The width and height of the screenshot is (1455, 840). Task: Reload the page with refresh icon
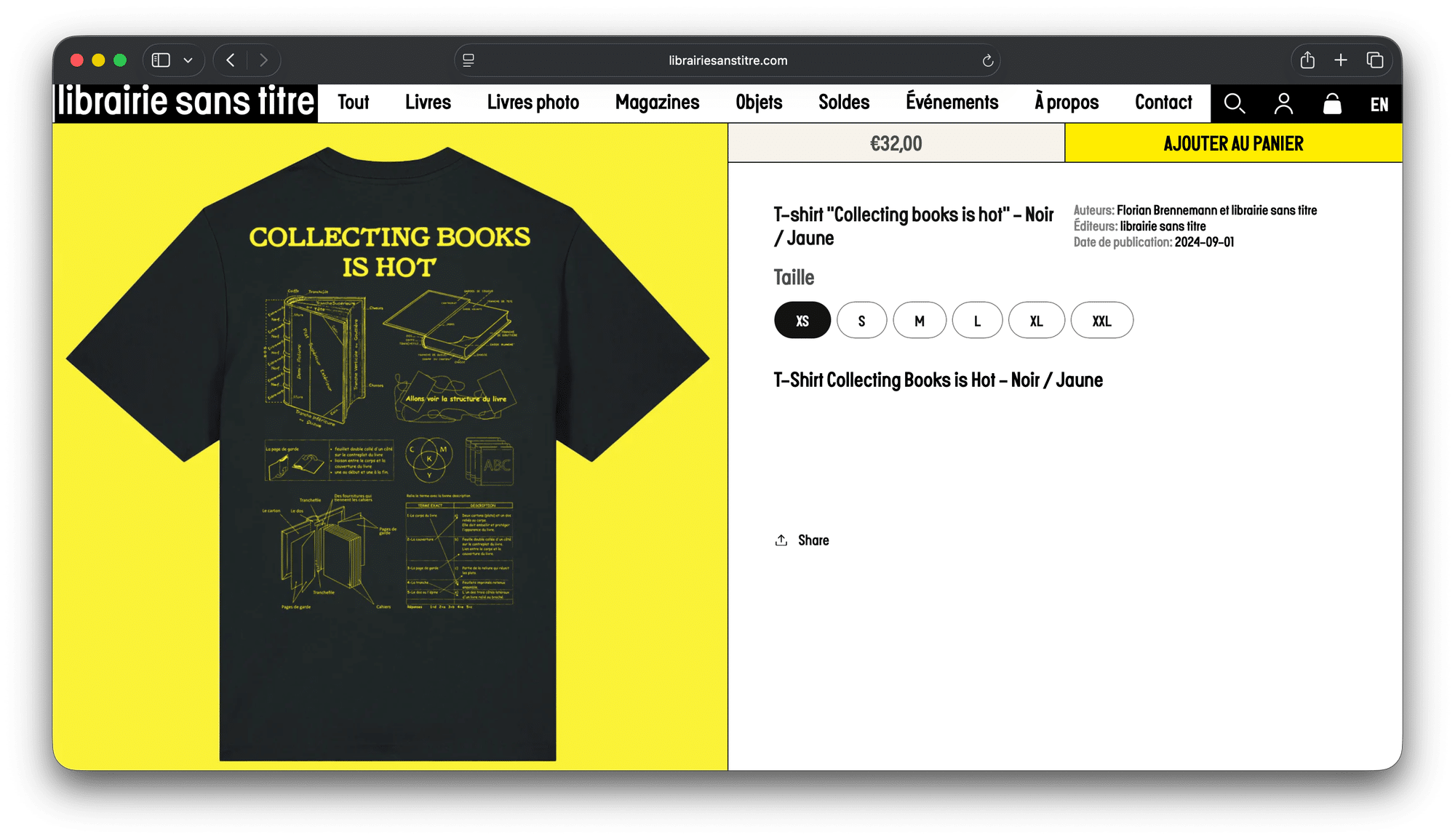(x=987, y=60)
